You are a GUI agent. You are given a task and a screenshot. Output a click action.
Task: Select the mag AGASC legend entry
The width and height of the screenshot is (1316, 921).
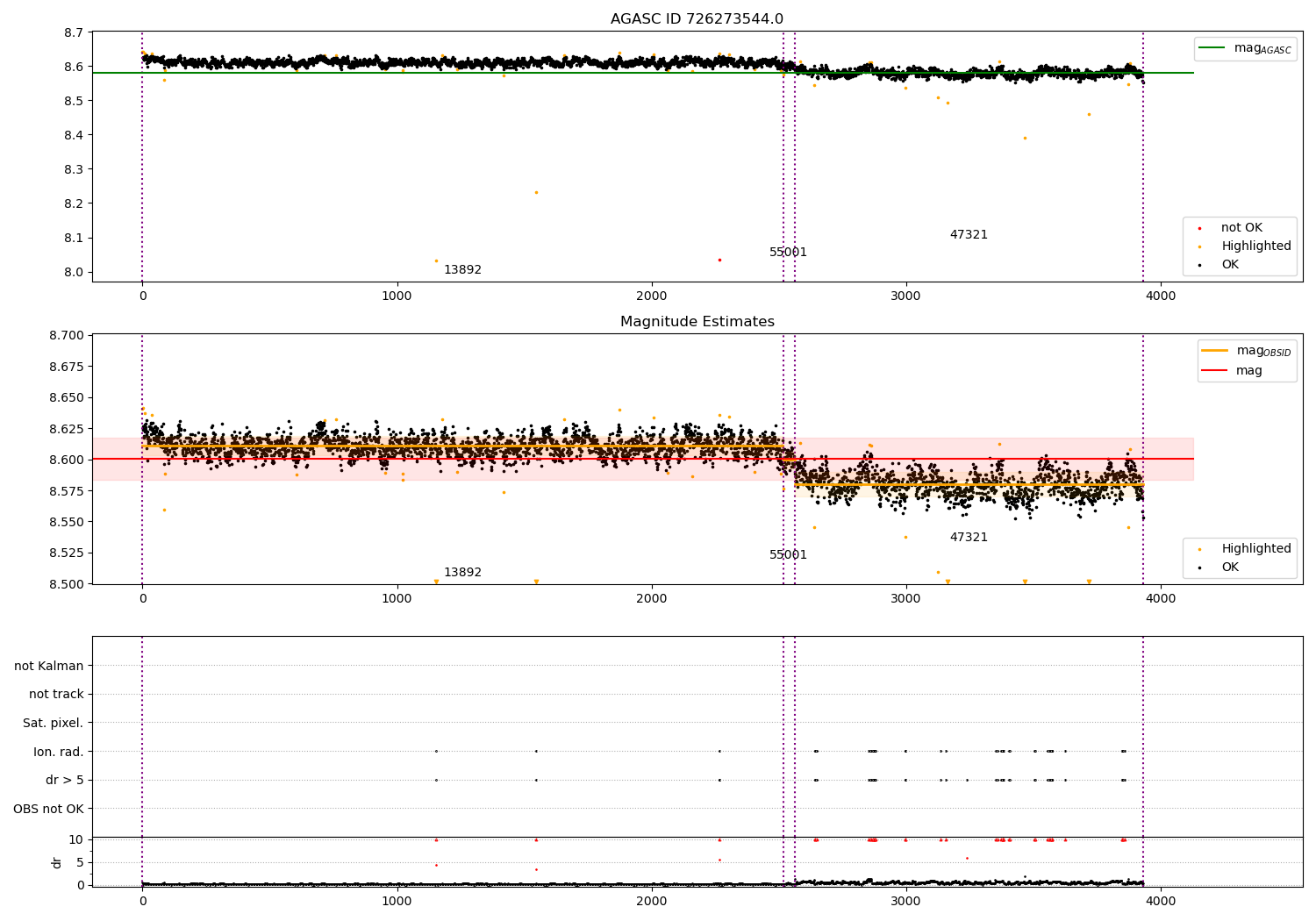click(x=1246, y=48)
